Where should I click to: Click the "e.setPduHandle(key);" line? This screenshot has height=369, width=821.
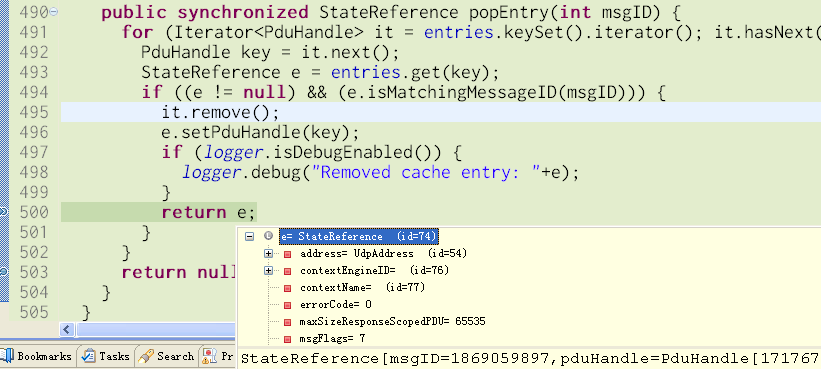(x=260, y=132)
